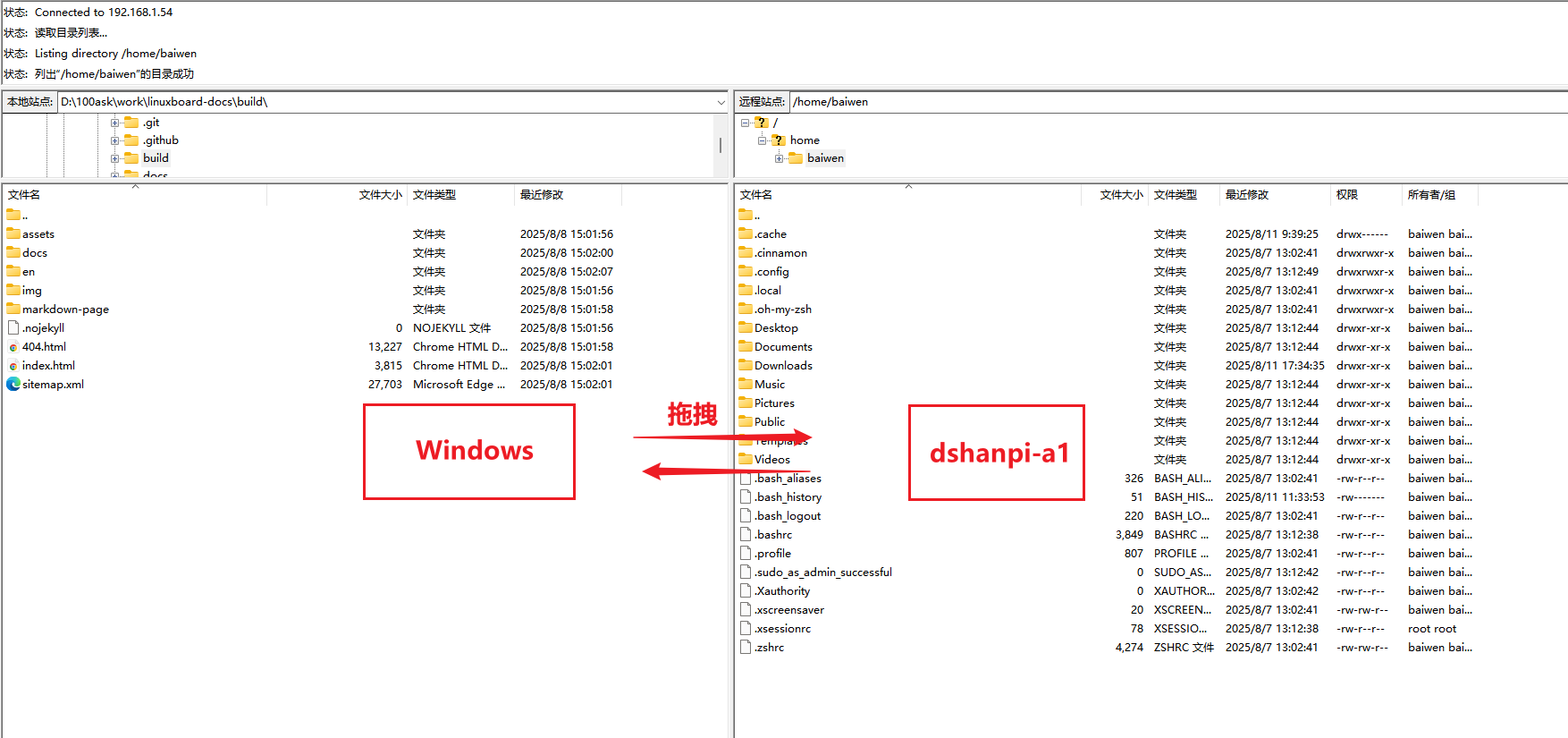The height and width of the screenshot is (738, 1568).
Task: Sort local files by 文件大小 column
Action: click(x=380, y=195)
